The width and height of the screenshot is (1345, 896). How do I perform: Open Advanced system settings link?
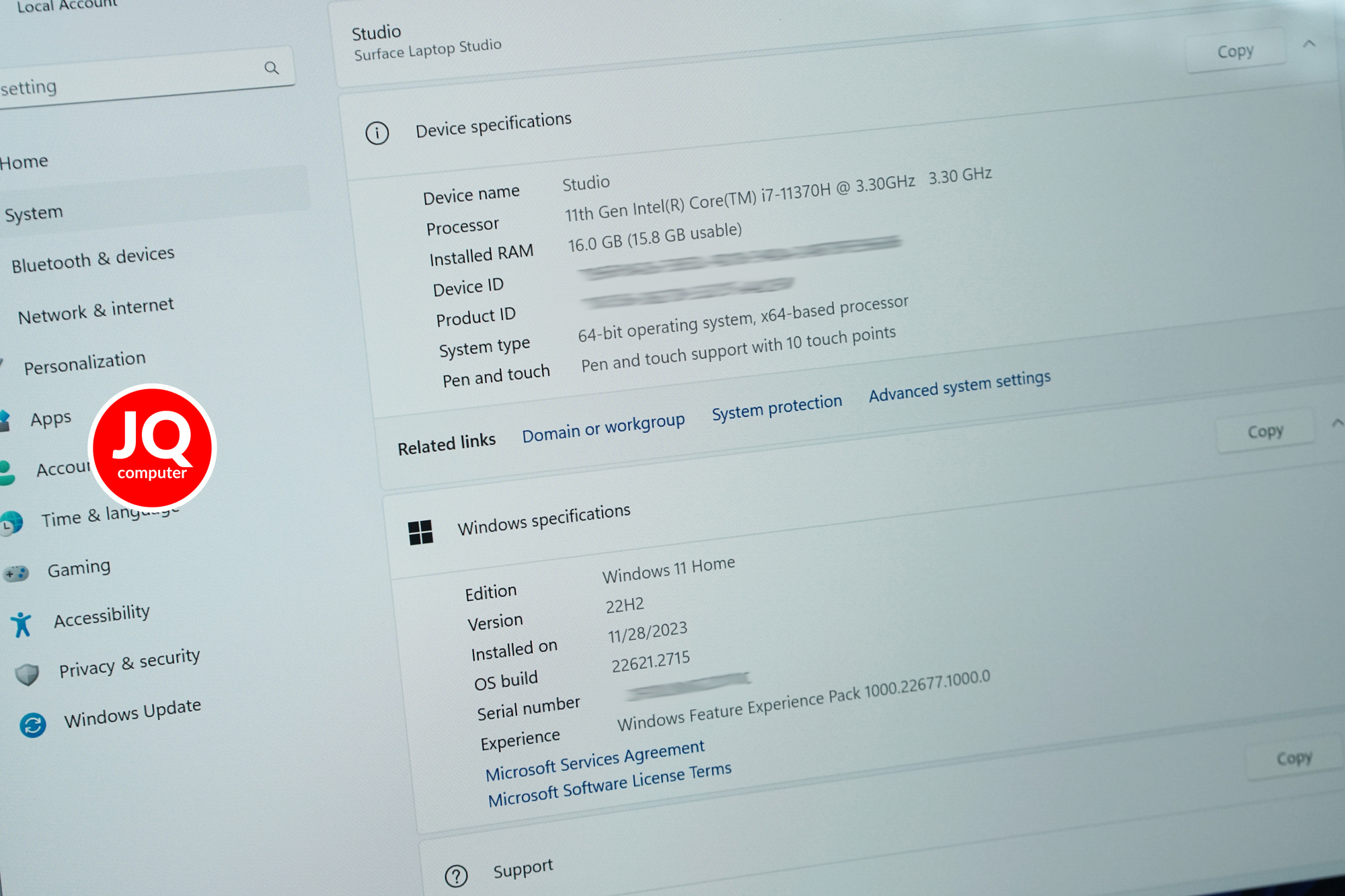(x=960, y=386)
